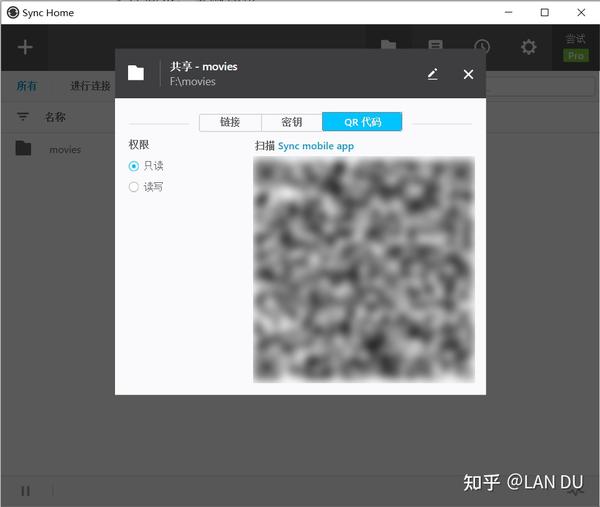Switch to the 密钥 tab
Screen dimensions: 600x507
[292, 122]
